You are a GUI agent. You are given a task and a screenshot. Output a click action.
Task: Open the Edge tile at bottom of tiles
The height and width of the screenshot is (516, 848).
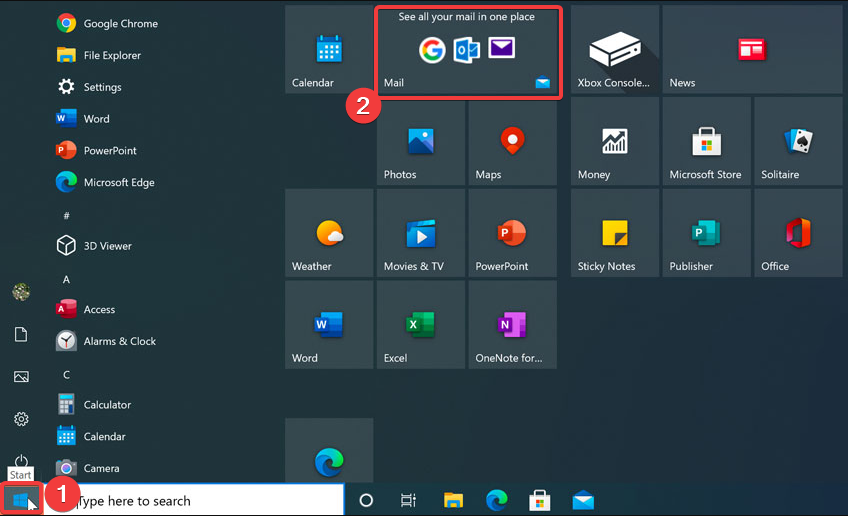329,450
